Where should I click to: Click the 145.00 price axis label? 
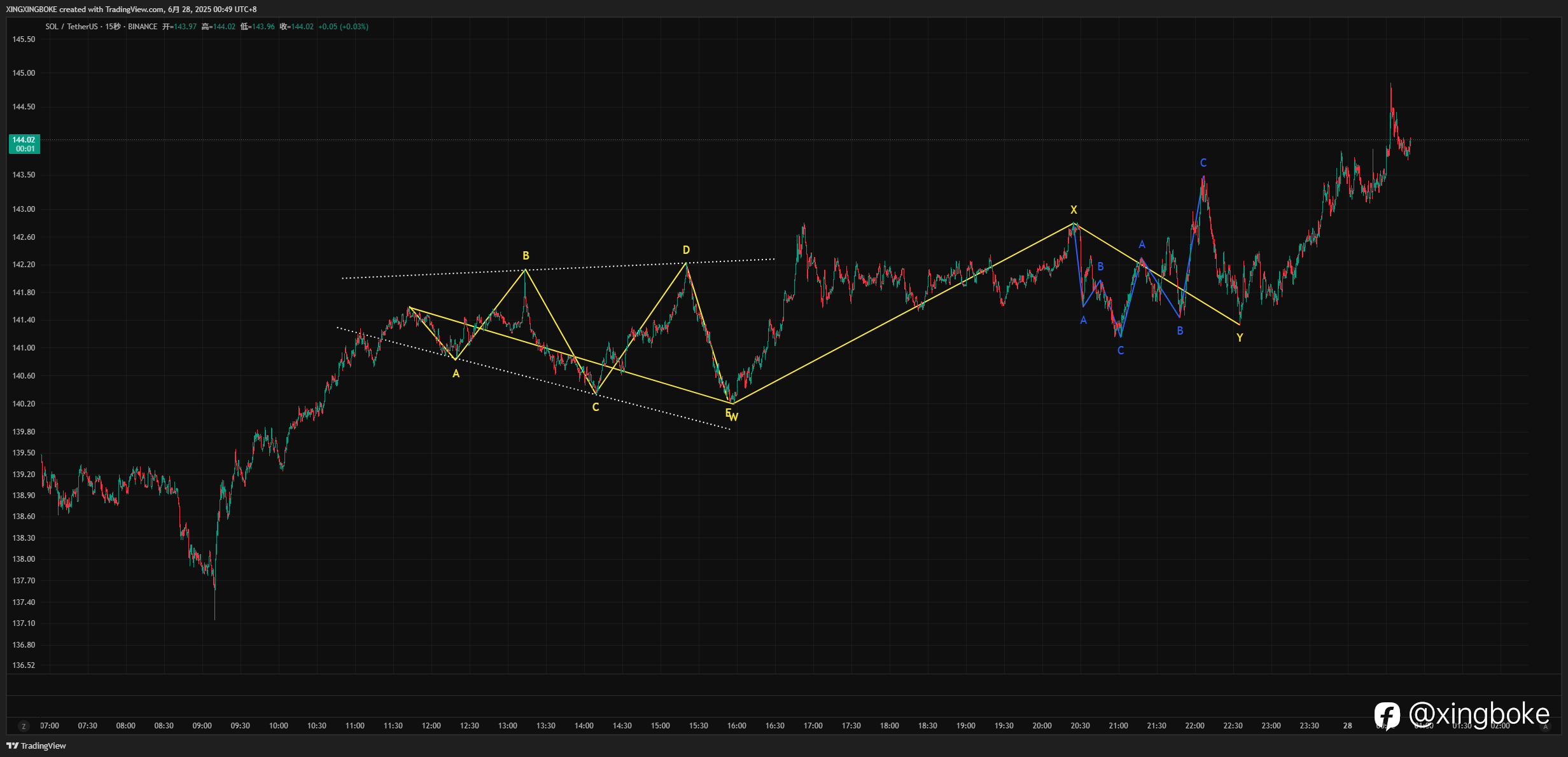click(24, 73)
